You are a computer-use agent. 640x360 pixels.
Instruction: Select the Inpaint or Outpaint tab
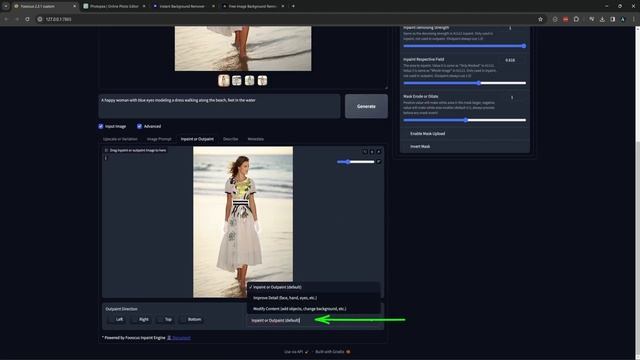pos(197,139)
